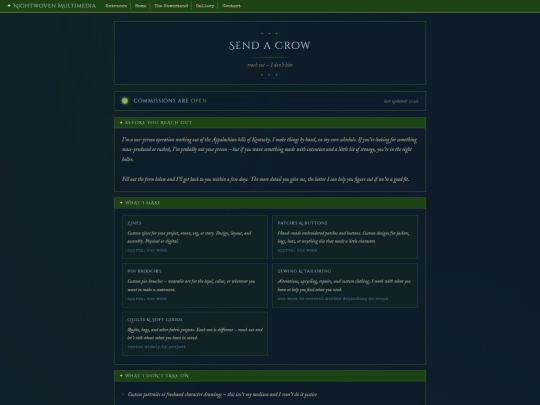Select the Zines card heading
The height and width of the screenshot is (405, 540).
point(134,223)
